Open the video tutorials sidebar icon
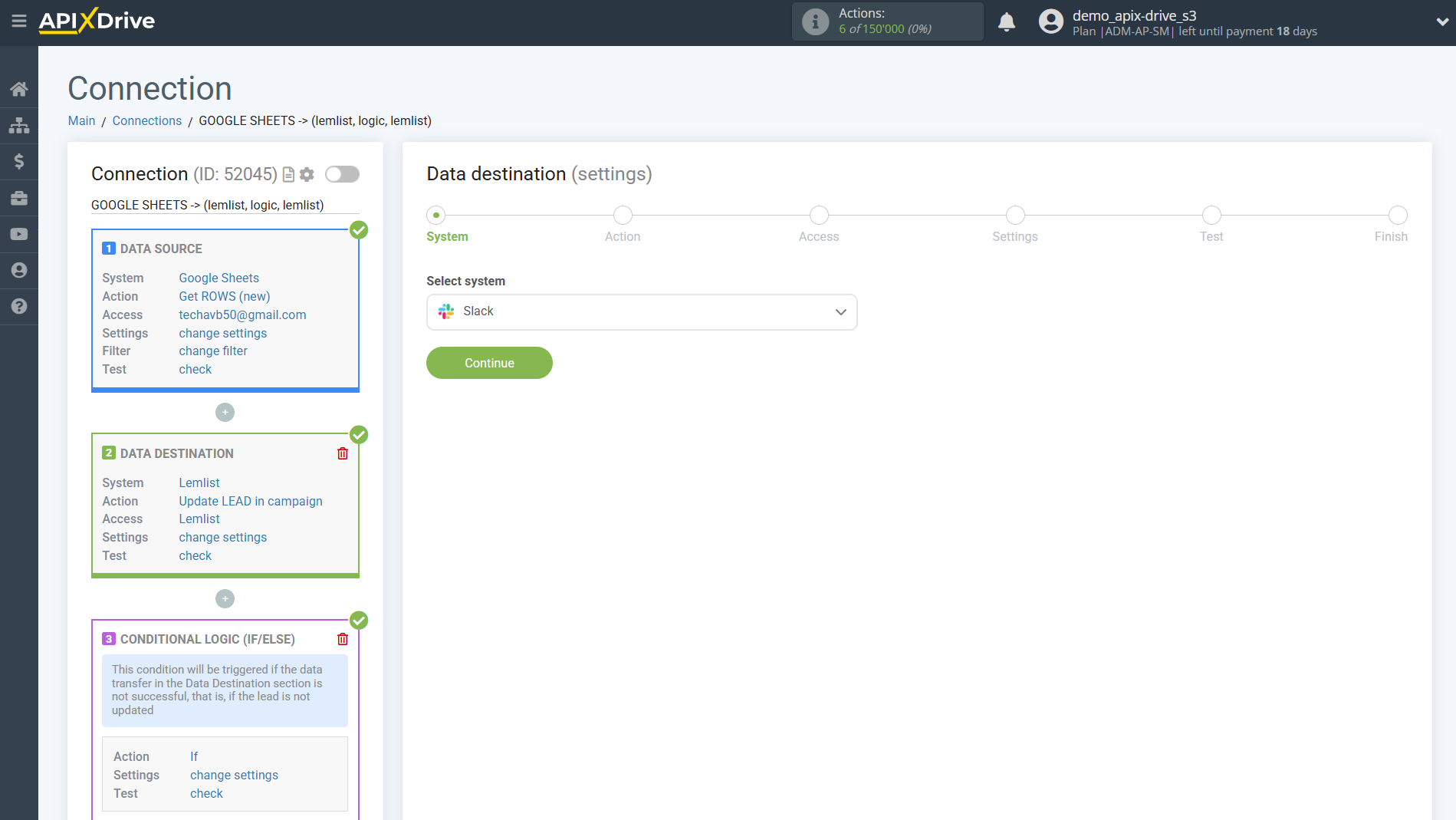The width and height of the screenshot is (1456, 820). click(x=19, y=234)
